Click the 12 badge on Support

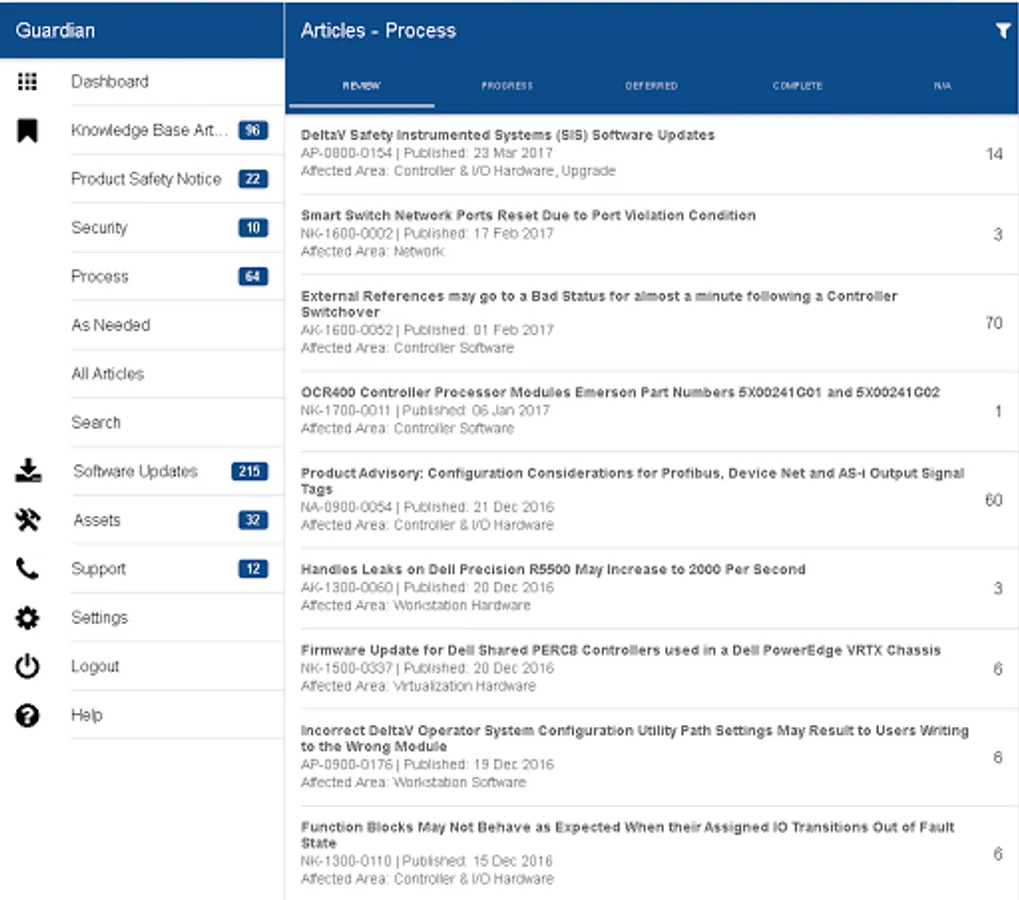point(253,569)
